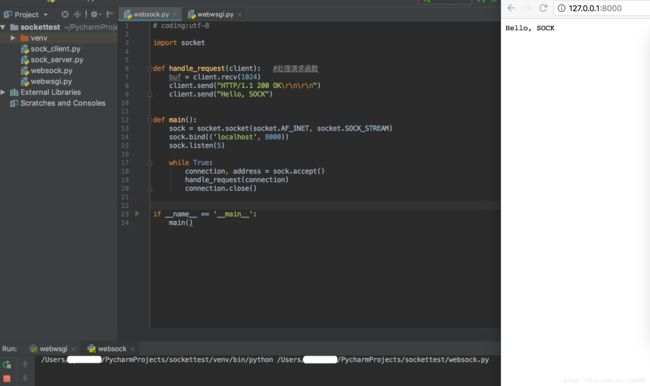Switch to the websock run tab
The width and height of the screenshot is (650, 386).
(x=112, y=349)
